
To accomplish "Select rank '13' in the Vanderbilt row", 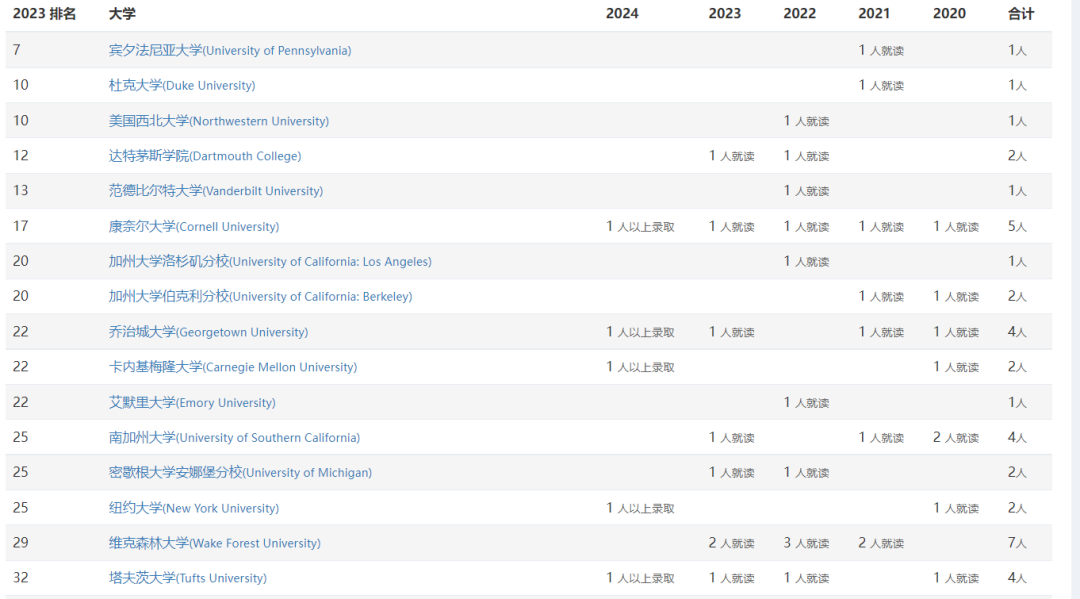I will pyautogui.click(x=21, y=191).
